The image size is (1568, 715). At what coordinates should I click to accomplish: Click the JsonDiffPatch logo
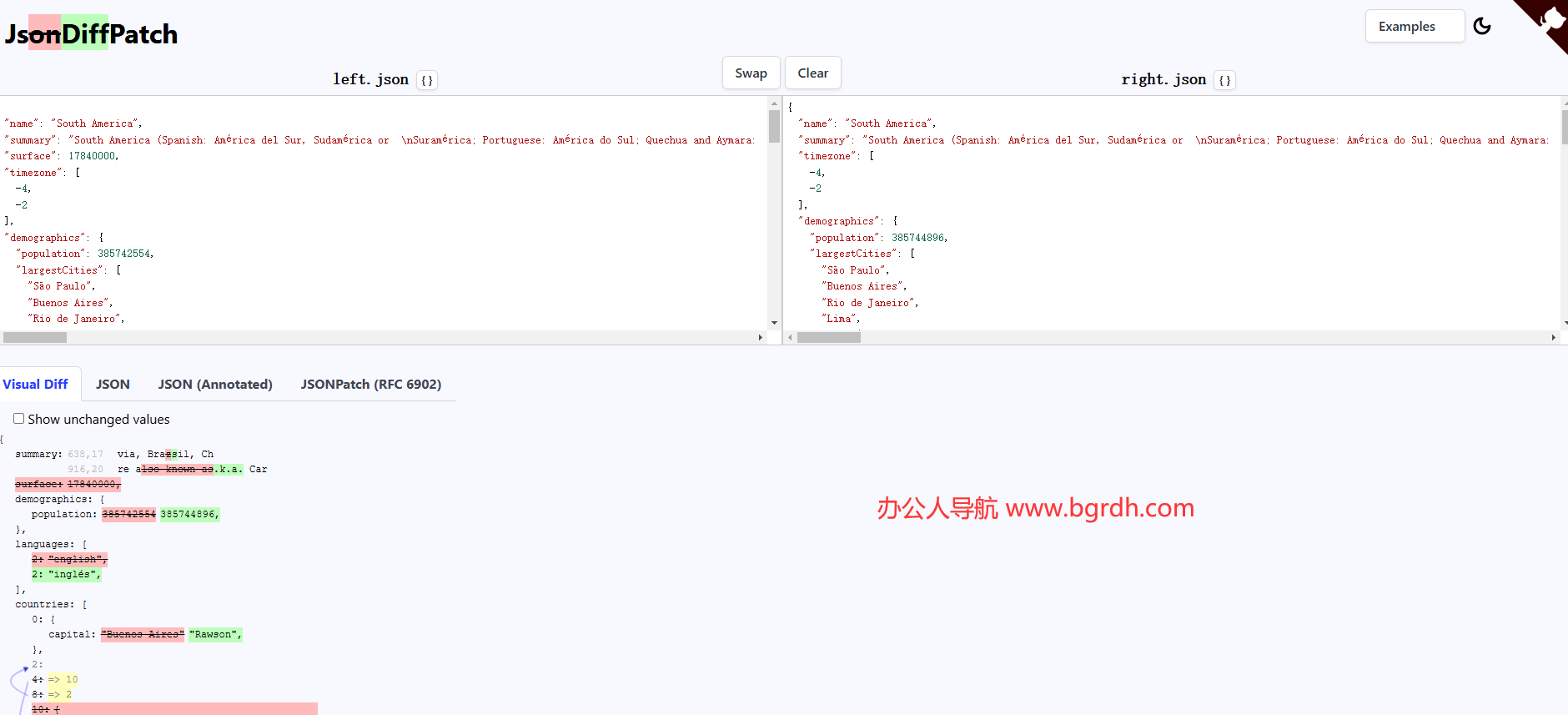[91, 33]
